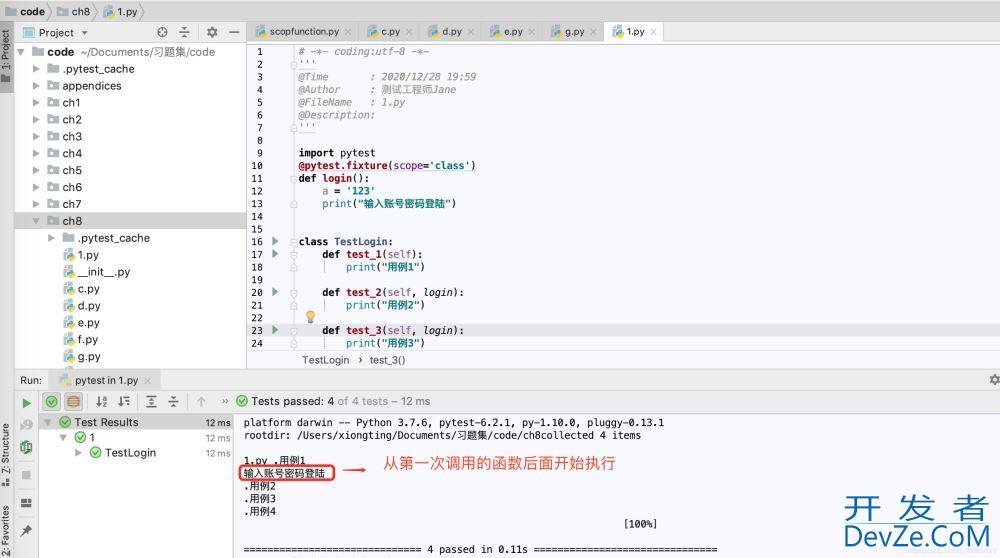The height and width of the screenshot is (558, 1000).
Task: Expand the ch1 folder
Action: click(36, 103)
